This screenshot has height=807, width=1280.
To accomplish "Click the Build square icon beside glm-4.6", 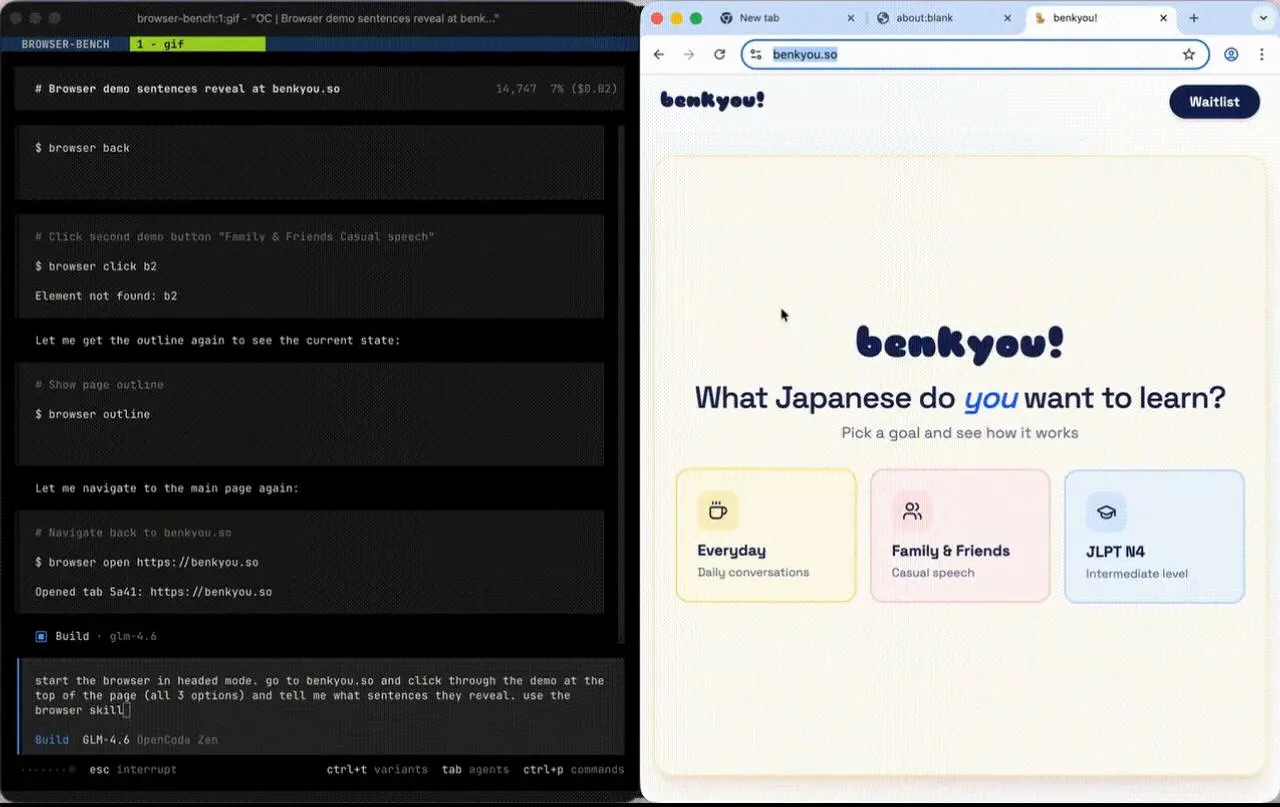I will pyautogui.click(x=41, y=636).
